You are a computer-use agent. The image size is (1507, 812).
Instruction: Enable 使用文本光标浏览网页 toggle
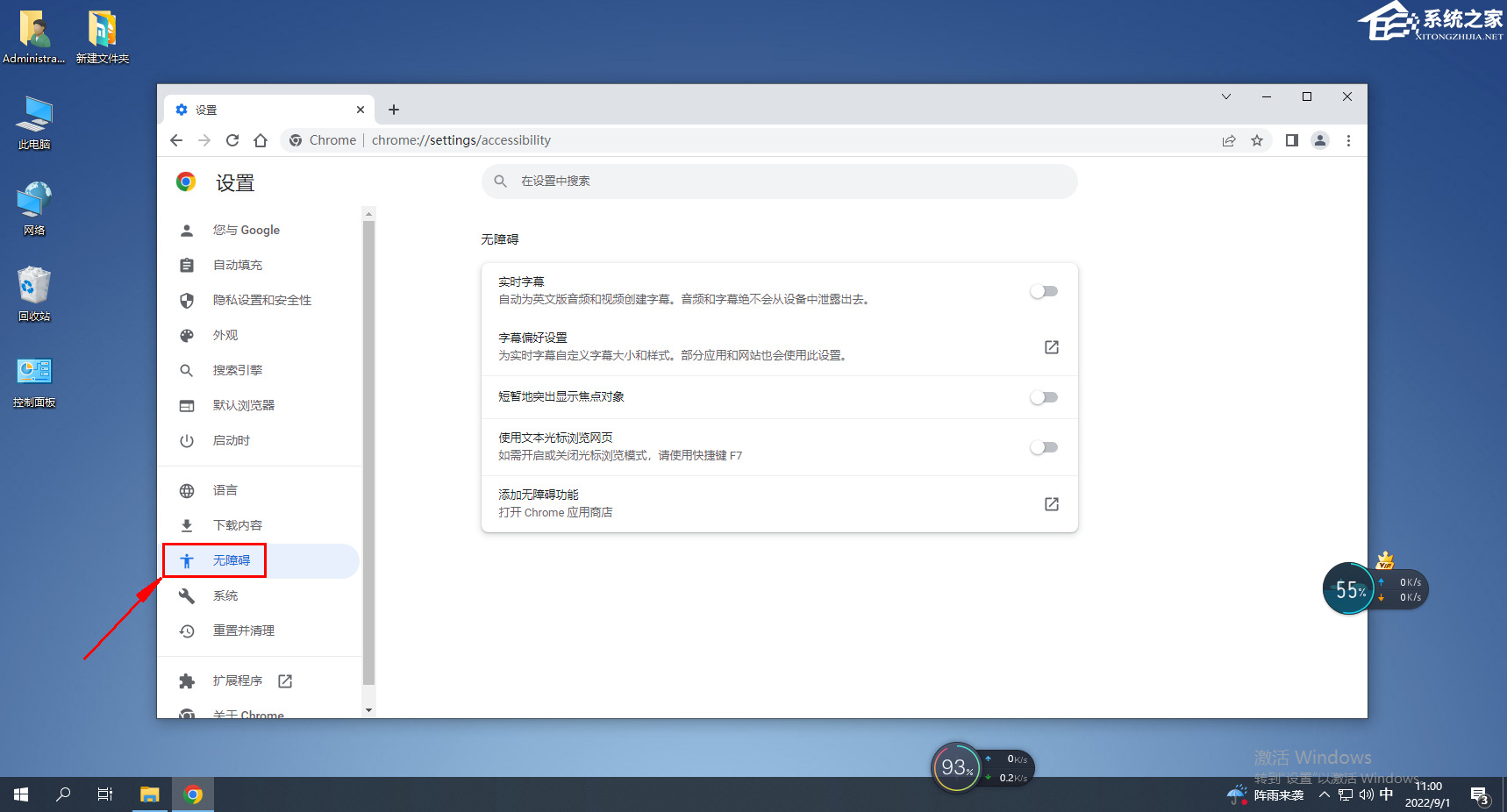click(x=1043, y=447)
